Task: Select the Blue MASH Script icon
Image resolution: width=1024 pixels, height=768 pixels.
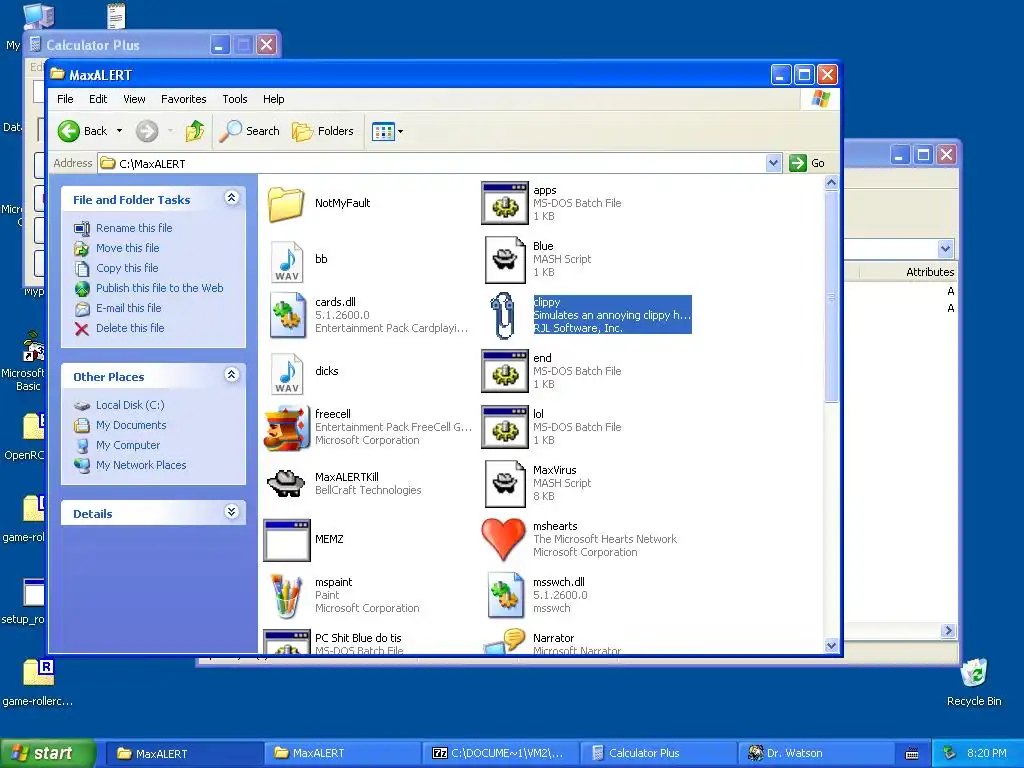Action: point(505,260)
